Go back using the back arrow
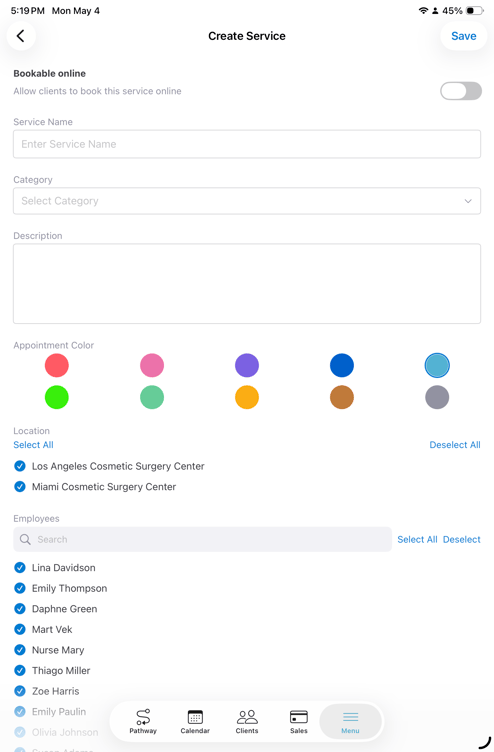494x752 pixels. pos(21,36)
